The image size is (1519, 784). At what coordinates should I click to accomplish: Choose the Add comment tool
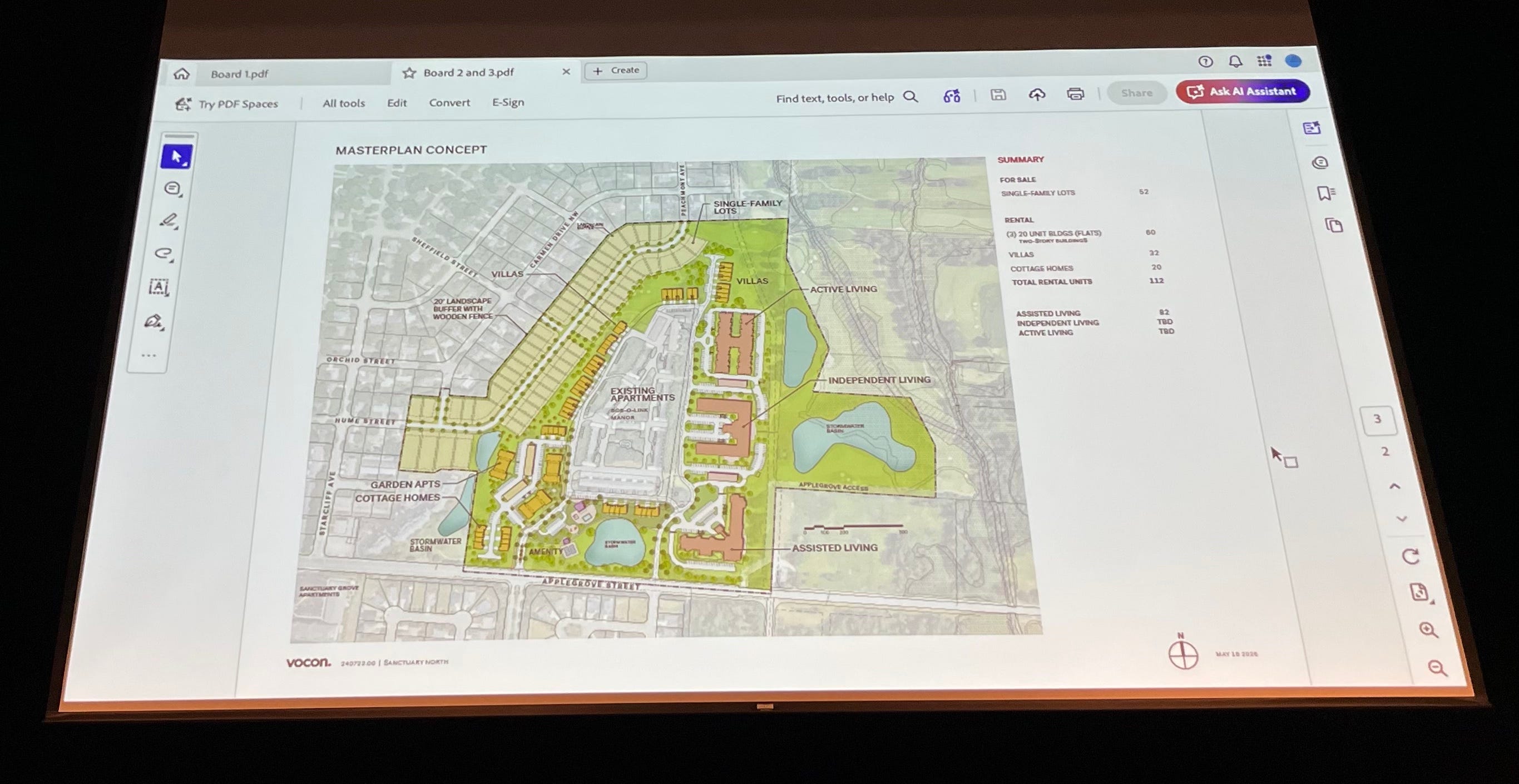[173, 188]
